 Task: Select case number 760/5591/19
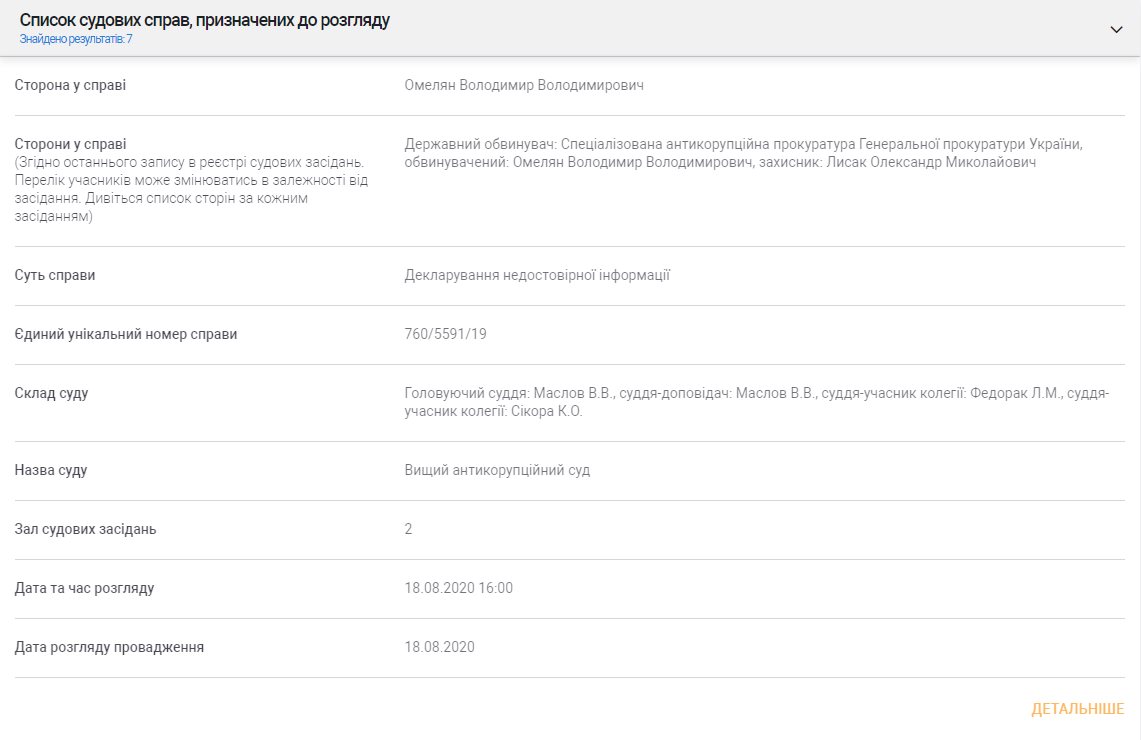tap(445, 334)
